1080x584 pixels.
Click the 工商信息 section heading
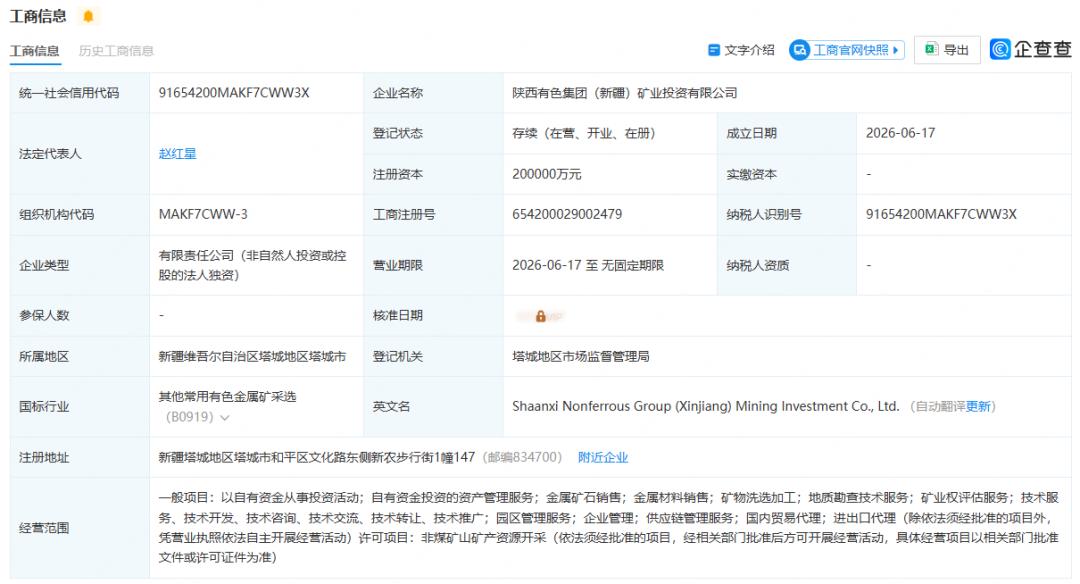[x=38, y=16]
